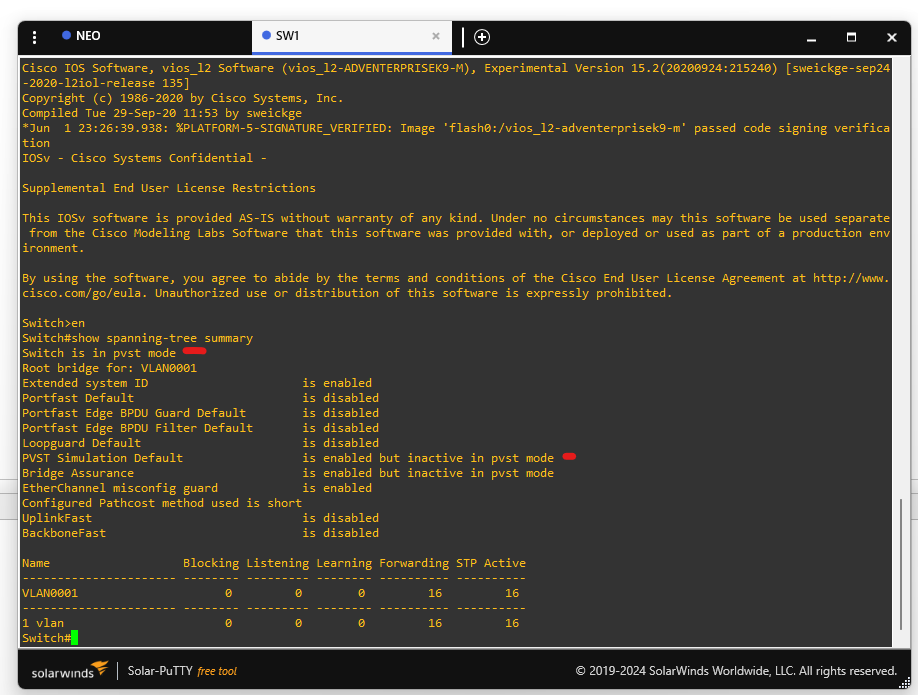Image resolution: width=918 pixels, height=695 pixels.
Task: Click the SolarWinds logo in the footer
Action: (70, 670)
